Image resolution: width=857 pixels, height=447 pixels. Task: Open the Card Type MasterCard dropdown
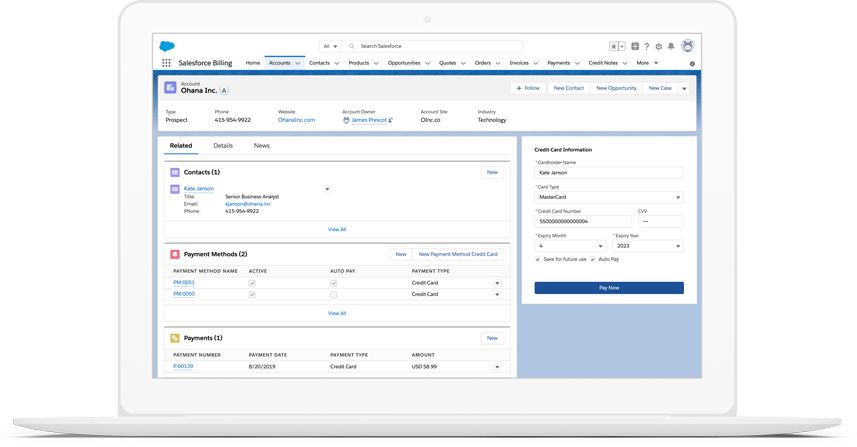click(x=609, y=197)
